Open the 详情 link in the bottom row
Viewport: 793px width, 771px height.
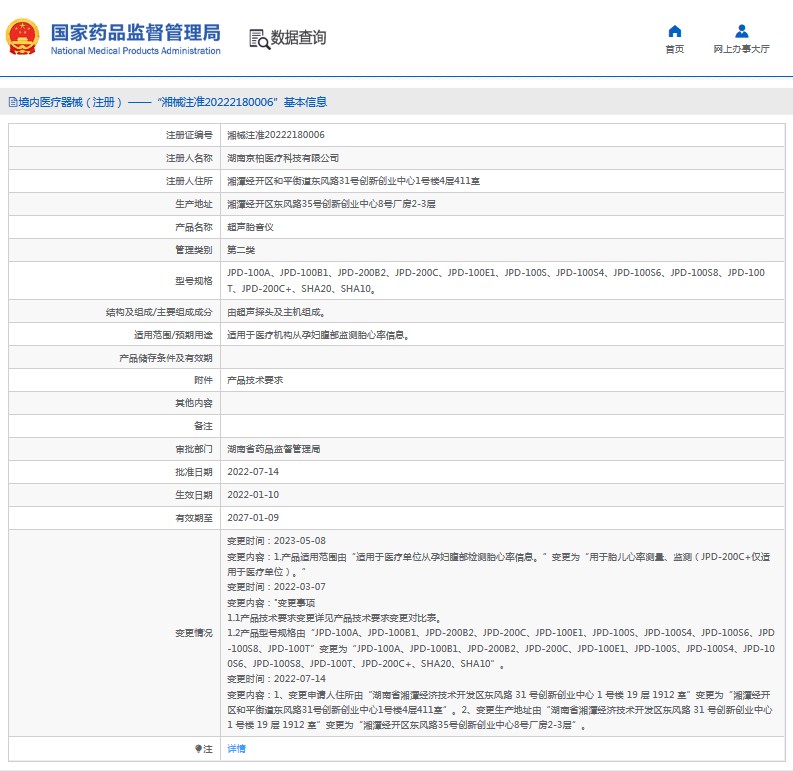(x=236, y=748)
